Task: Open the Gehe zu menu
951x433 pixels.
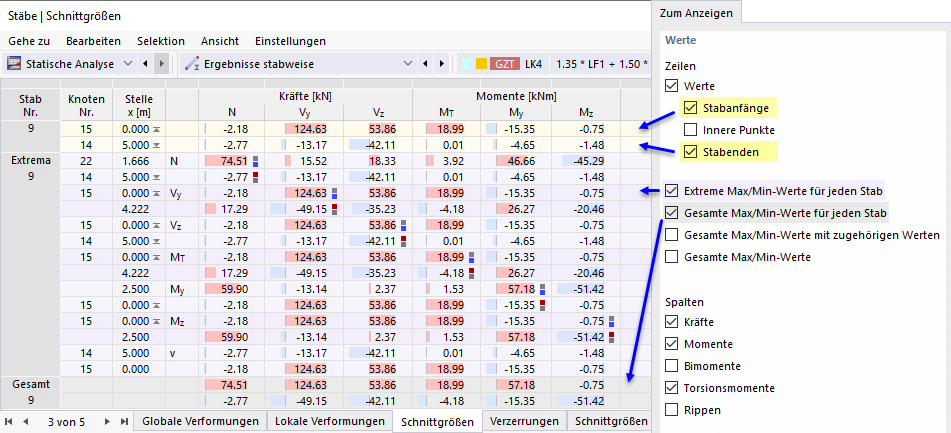Action: [29, 41]
